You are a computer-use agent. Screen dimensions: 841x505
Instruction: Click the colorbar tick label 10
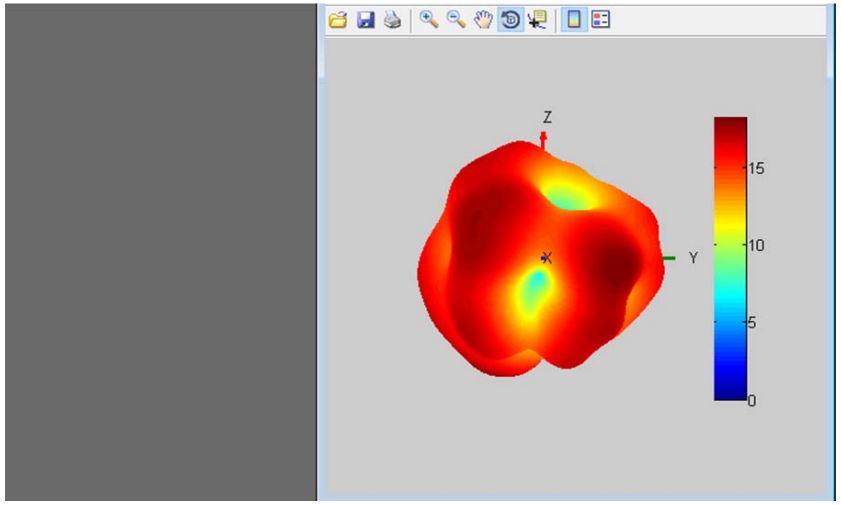coord(756,246)
